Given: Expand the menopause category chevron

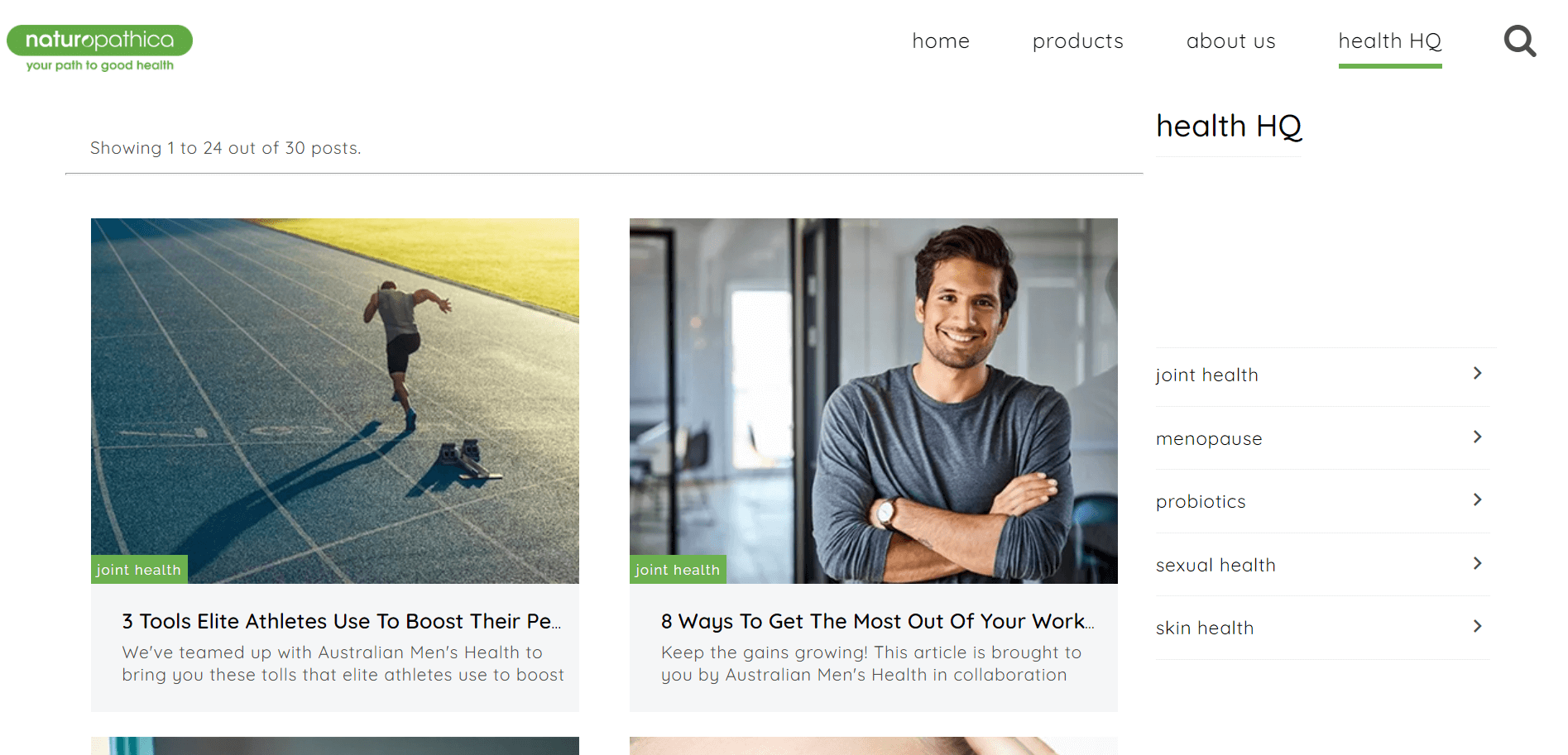Looking at the screenshot, I should click(1477, 437).
